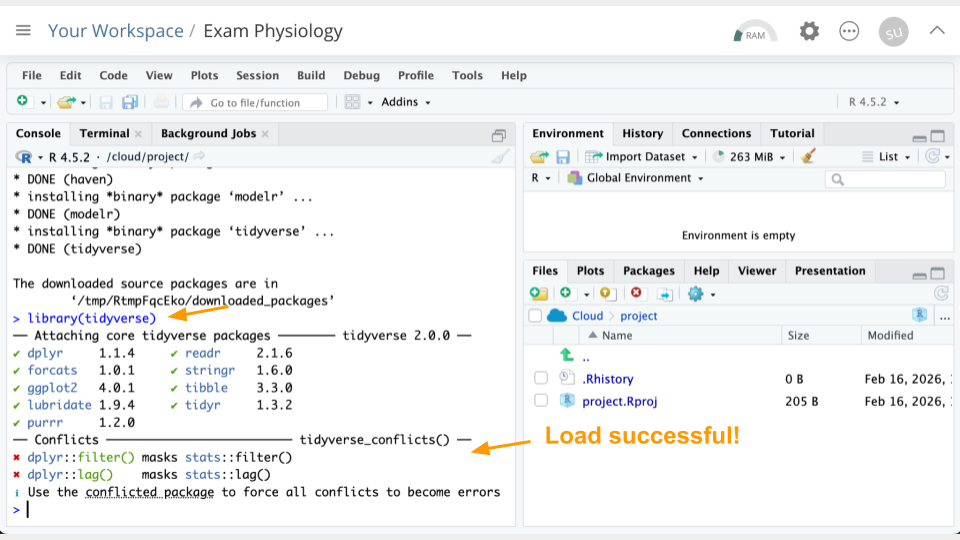This screenshot has width=960, height=540.
Task: Clear environment objects with broom icon
Action: (808, 157)
